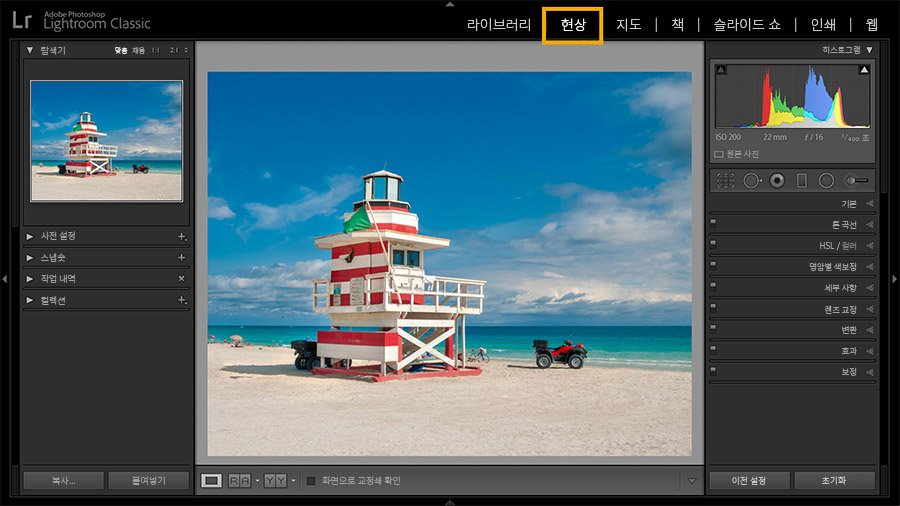Toggle the HSL / 컬러 panel switch
900x506 pixels.
(x=713, y=244)
